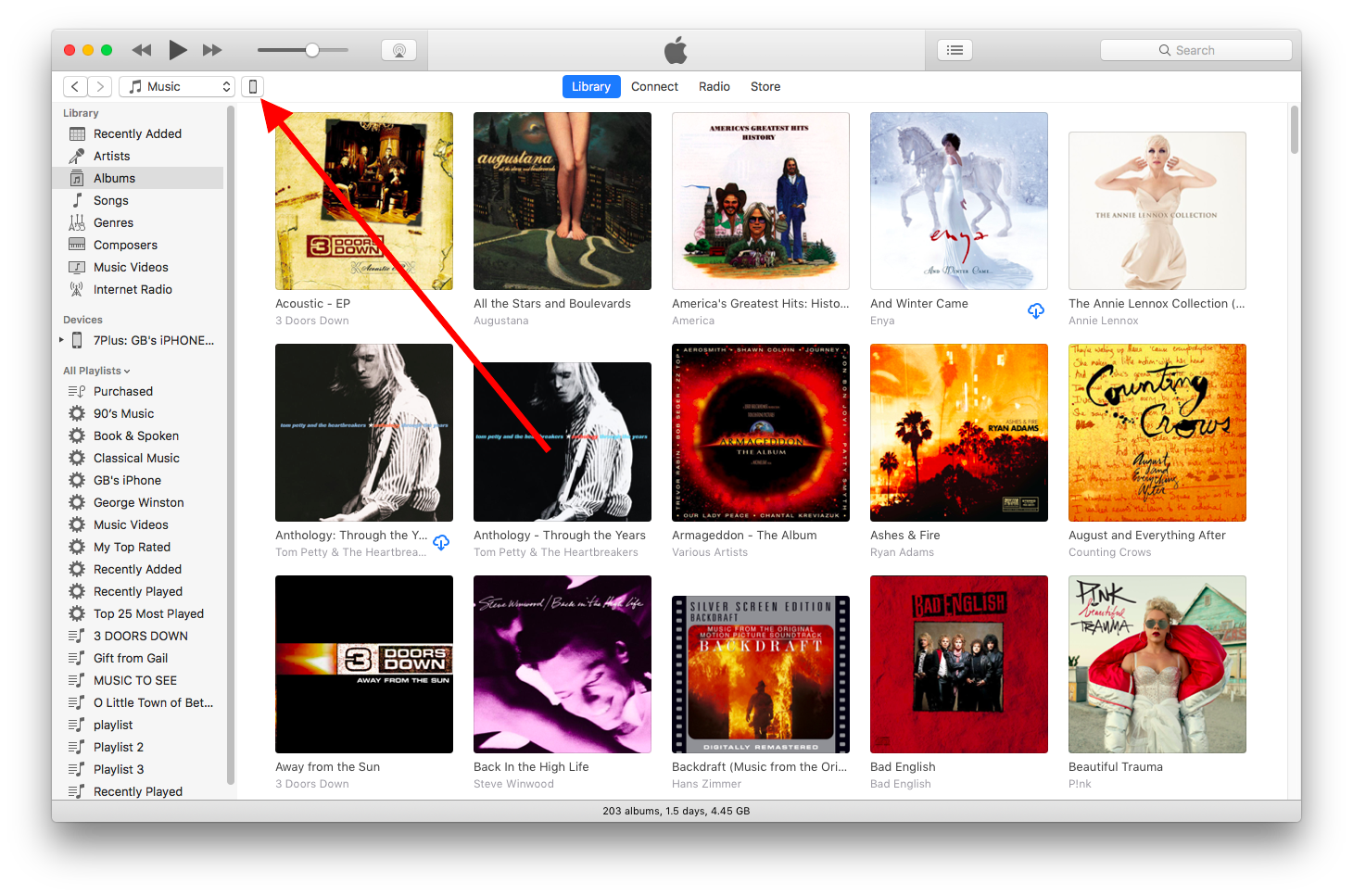The image size is (1353, 896).
Task: Click in the Search field
Action: 1195,50
